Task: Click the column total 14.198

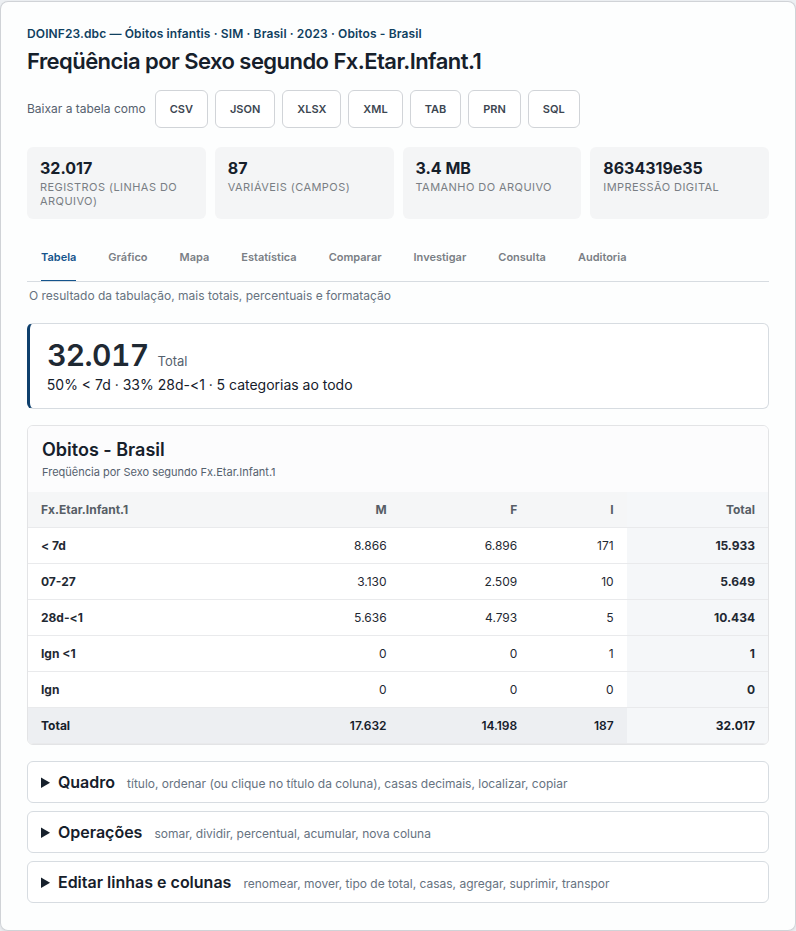Action: [x=499, y=726]
